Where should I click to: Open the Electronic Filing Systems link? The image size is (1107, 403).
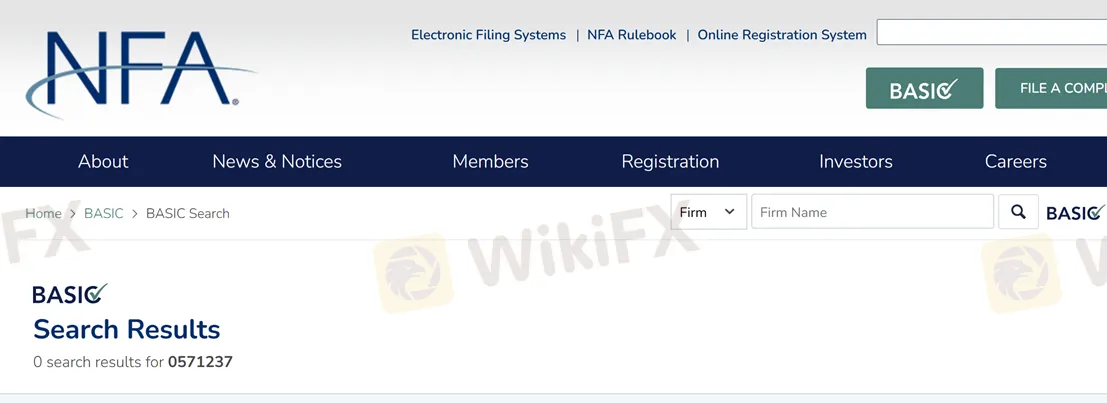[x=488, y=35]
